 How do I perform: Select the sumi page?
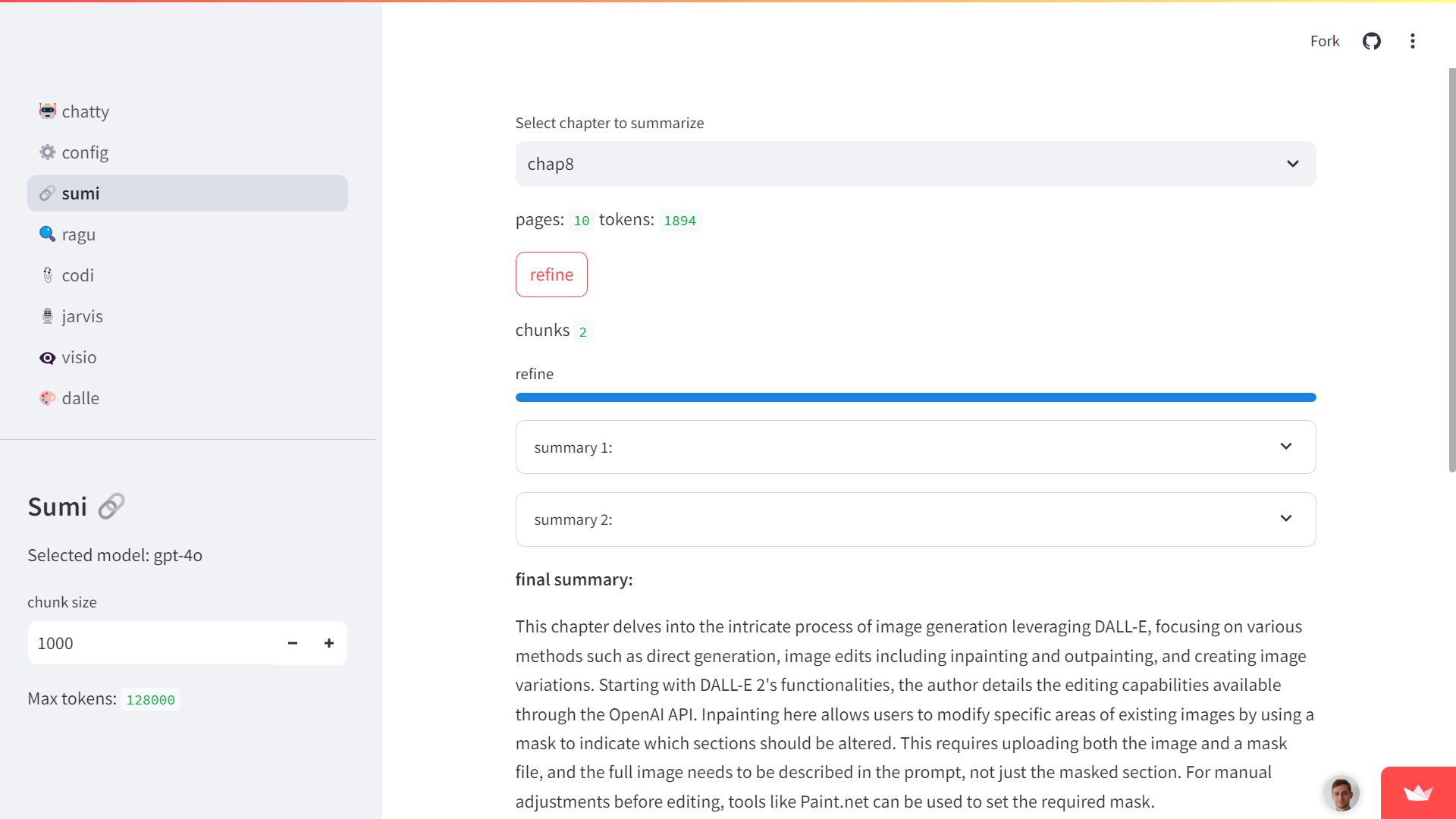click(x=187, y=193)
